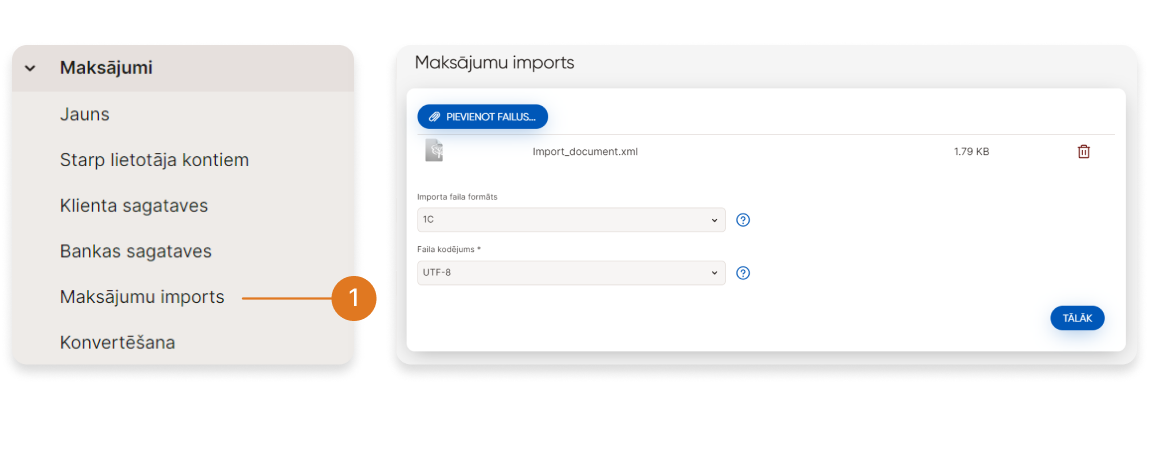Click the 1.79 KB file size text
This screenshot has height=455, width=1149.
coord(971,152)
